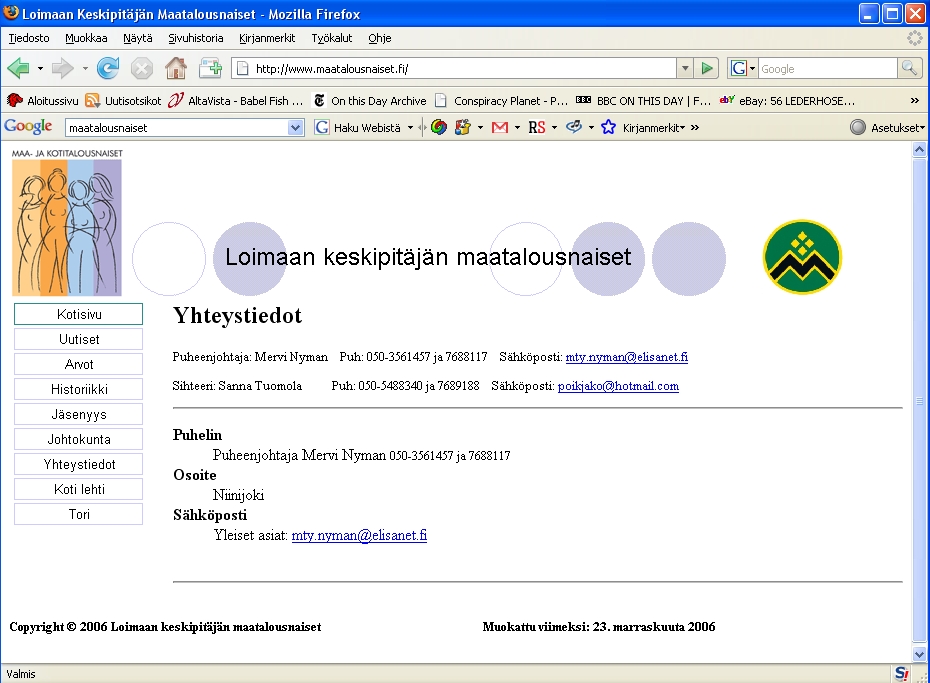Show hidden bookmarks via the toolbar chevron
The width and height of the screenshot is (930, 683).
(x=914, y=101)
